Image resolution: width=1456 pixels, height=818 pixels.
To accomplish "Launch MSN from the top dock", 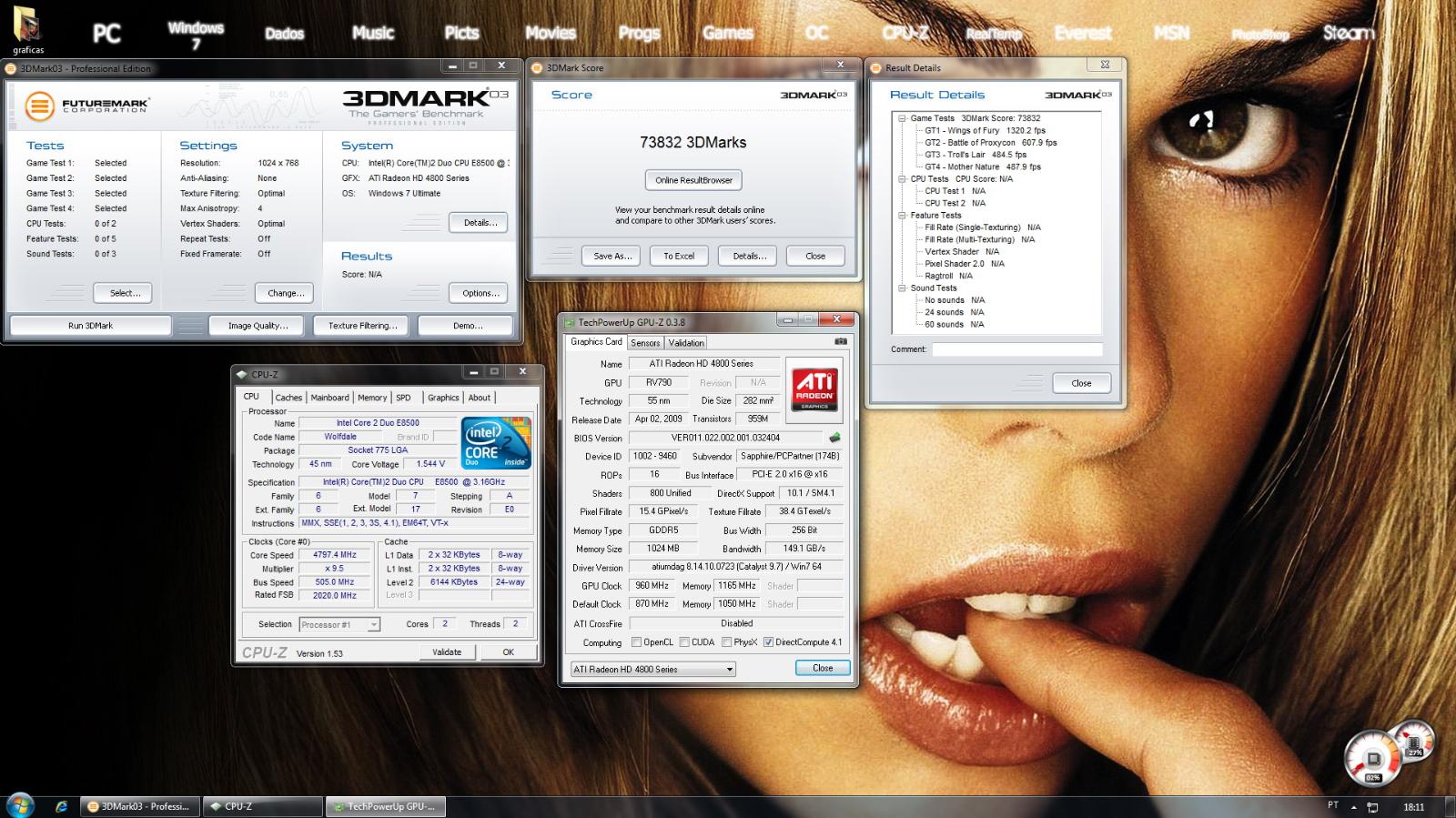I will [x=1171, y=33].
